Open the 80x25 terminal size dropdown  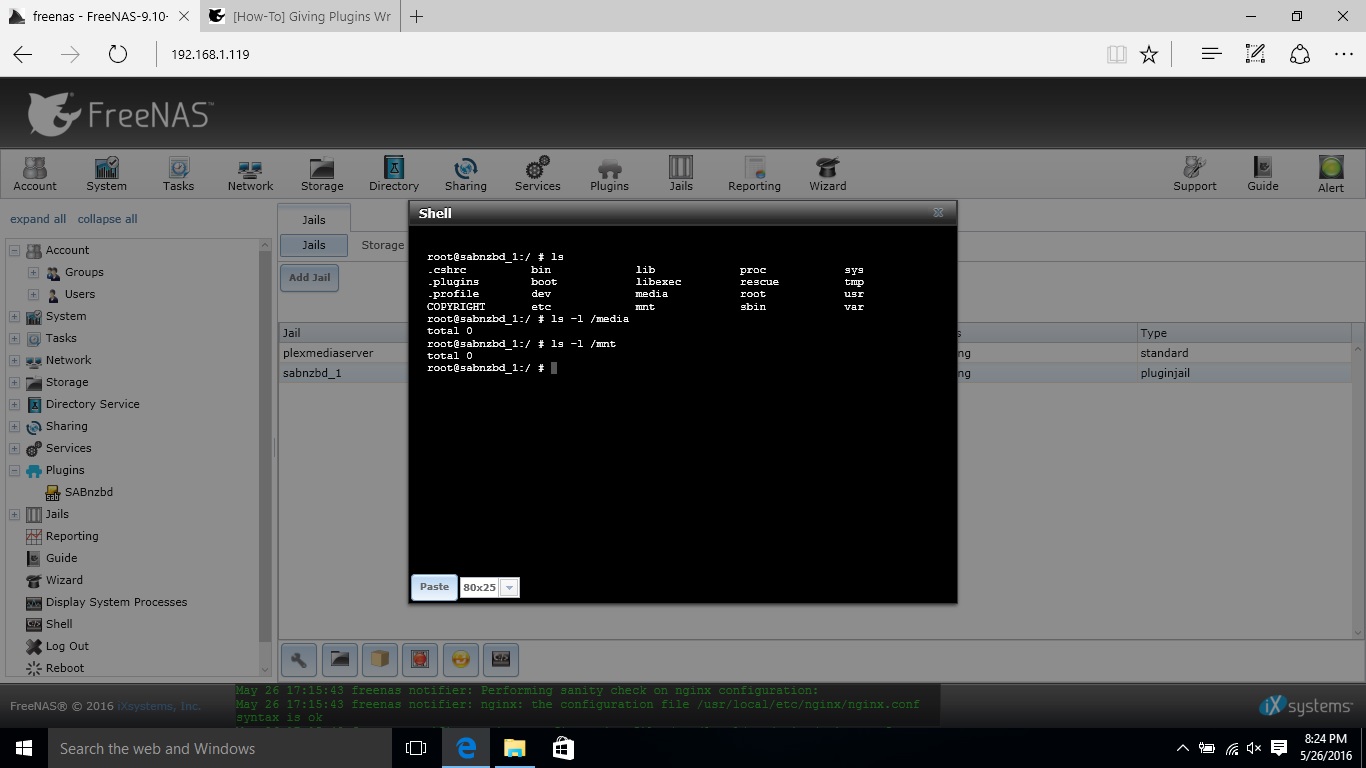tap(509, 588)
